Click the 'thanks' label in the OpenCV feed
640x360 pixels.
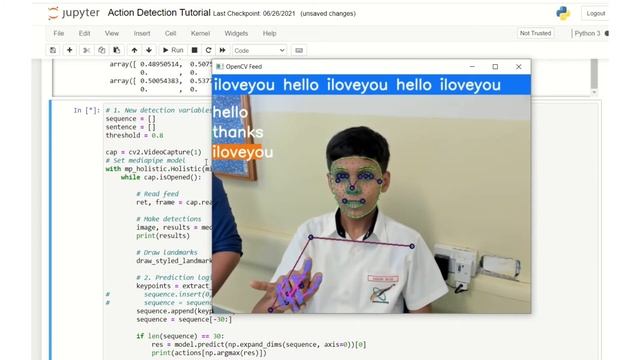pos(238,132)
